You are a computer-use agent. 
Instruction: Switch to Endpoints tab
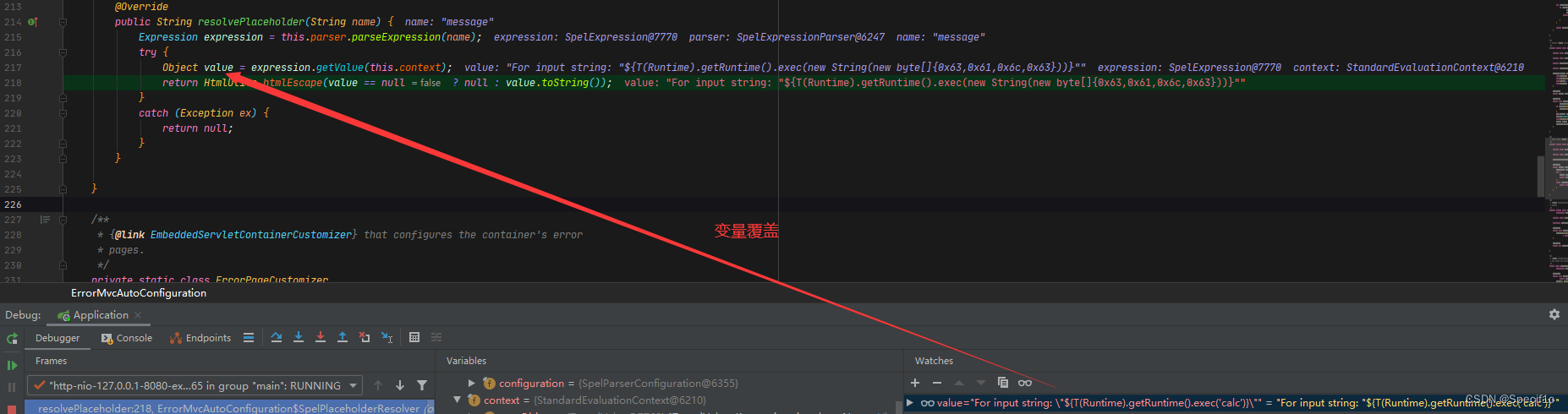(200, 338)
